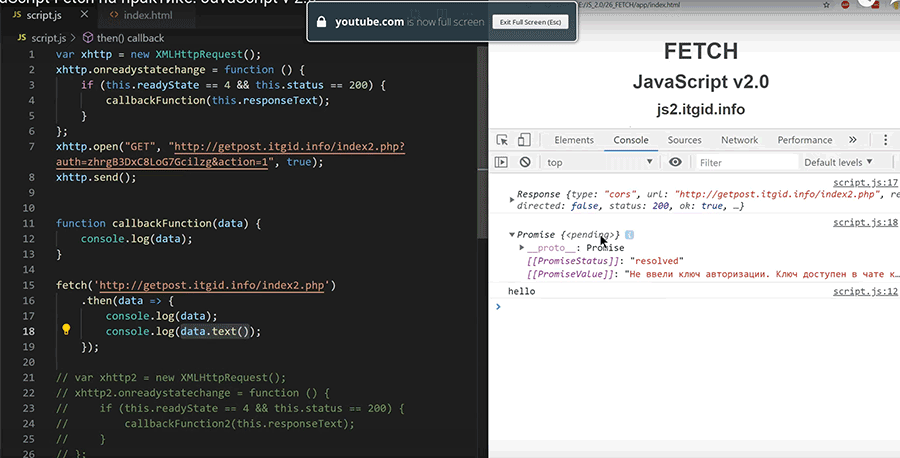Click the console Filter input field
This screenshot has height=458, width=900.
pos(746,162)
